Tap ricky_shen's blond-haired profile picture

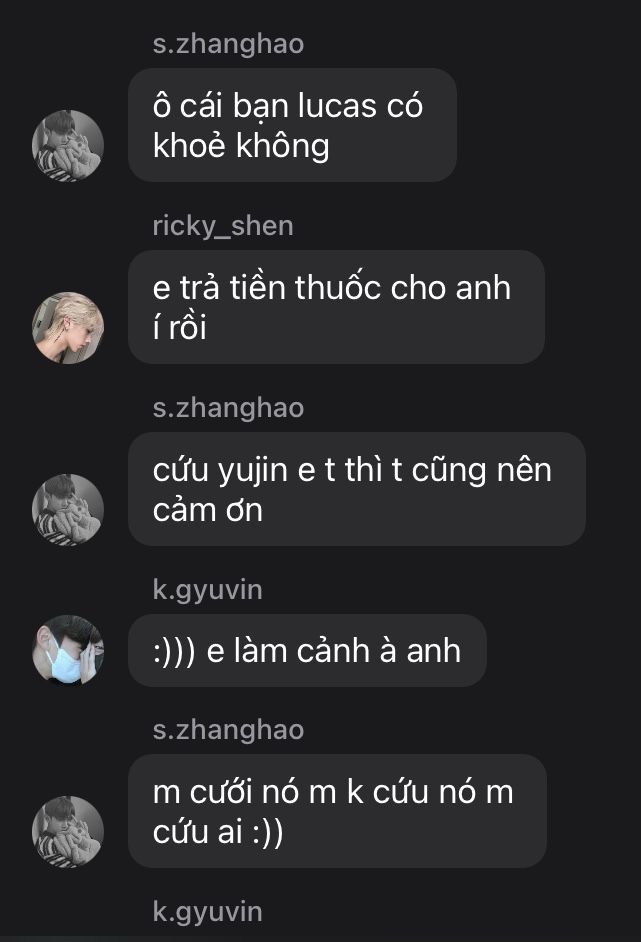tap(67, 327)
